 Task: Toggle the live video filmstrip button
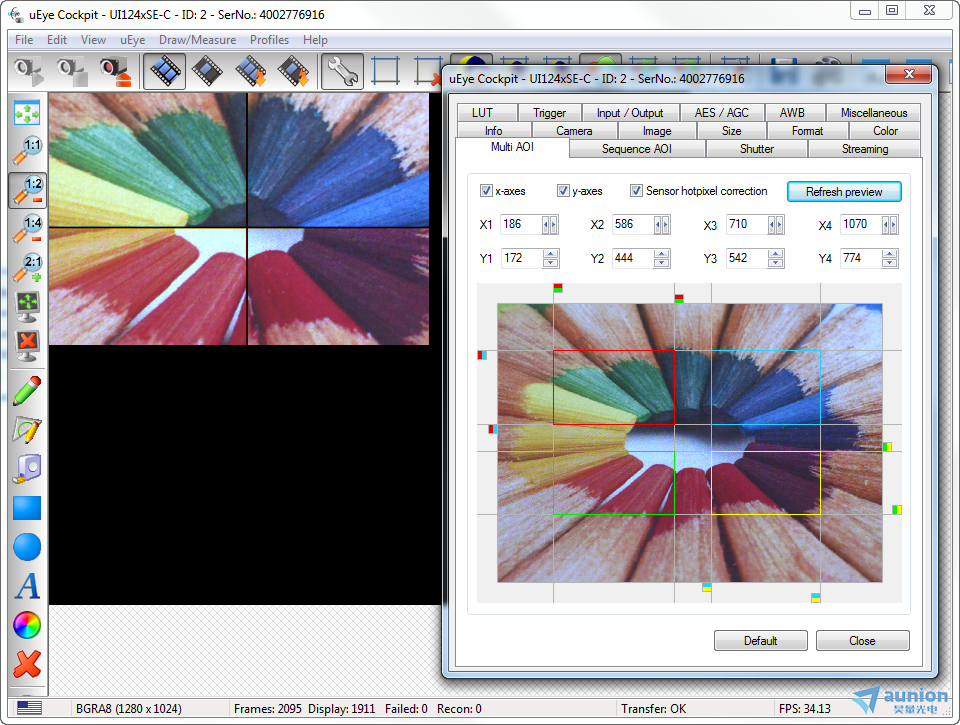[164, 71]
